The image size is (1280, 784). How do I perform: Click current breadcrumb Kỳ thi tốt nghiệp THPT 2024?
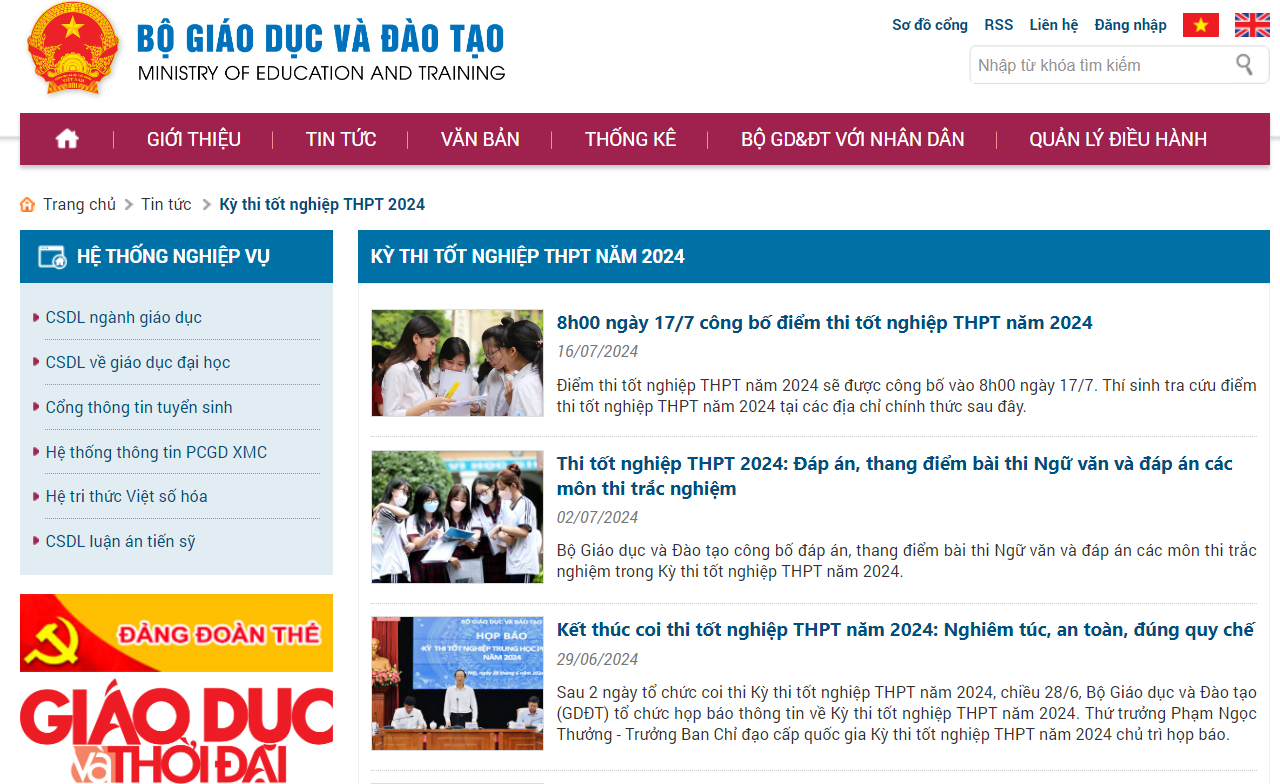pyautogui.click(x=322, y=204)
